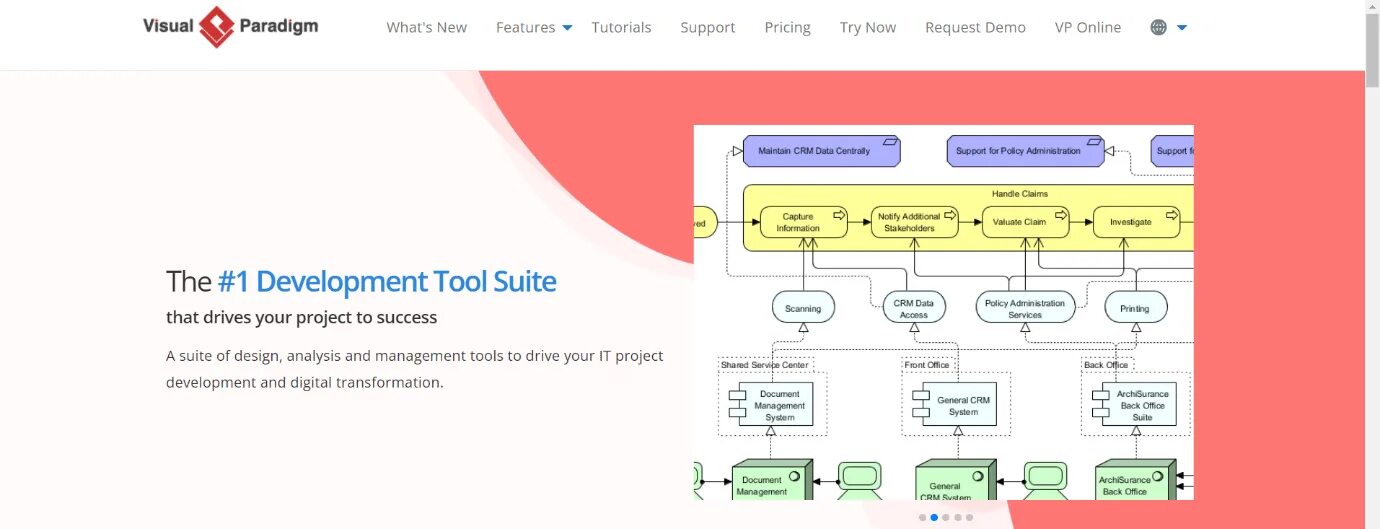Select the first carousel dot
This screenshot has height=529, width=1380.
pos(922,518)
